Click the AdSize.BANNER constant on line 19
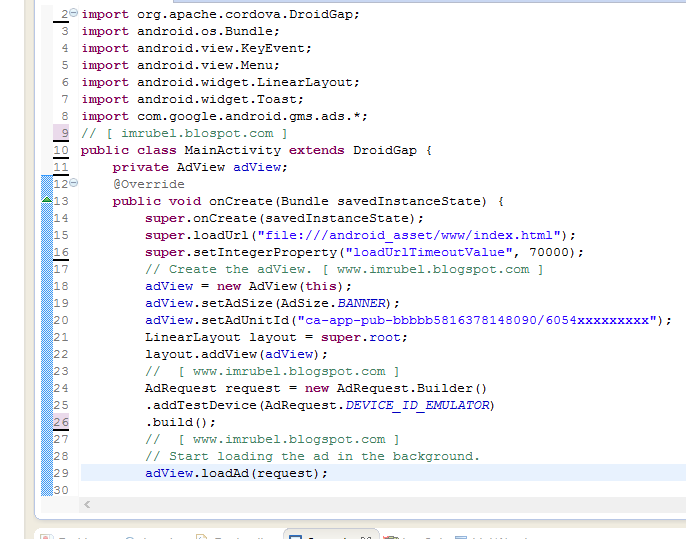The image size is (686, 539). (x=361, y=303)
